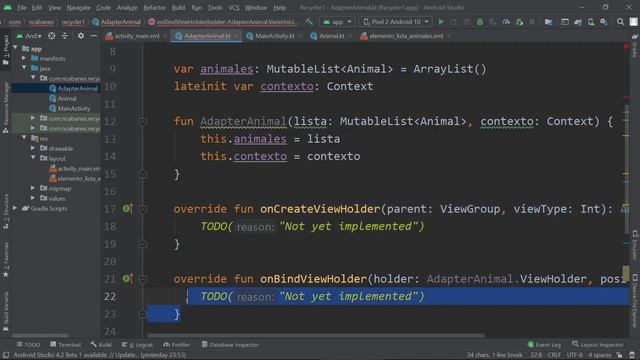Collapse the java folder

pos(24,68)
